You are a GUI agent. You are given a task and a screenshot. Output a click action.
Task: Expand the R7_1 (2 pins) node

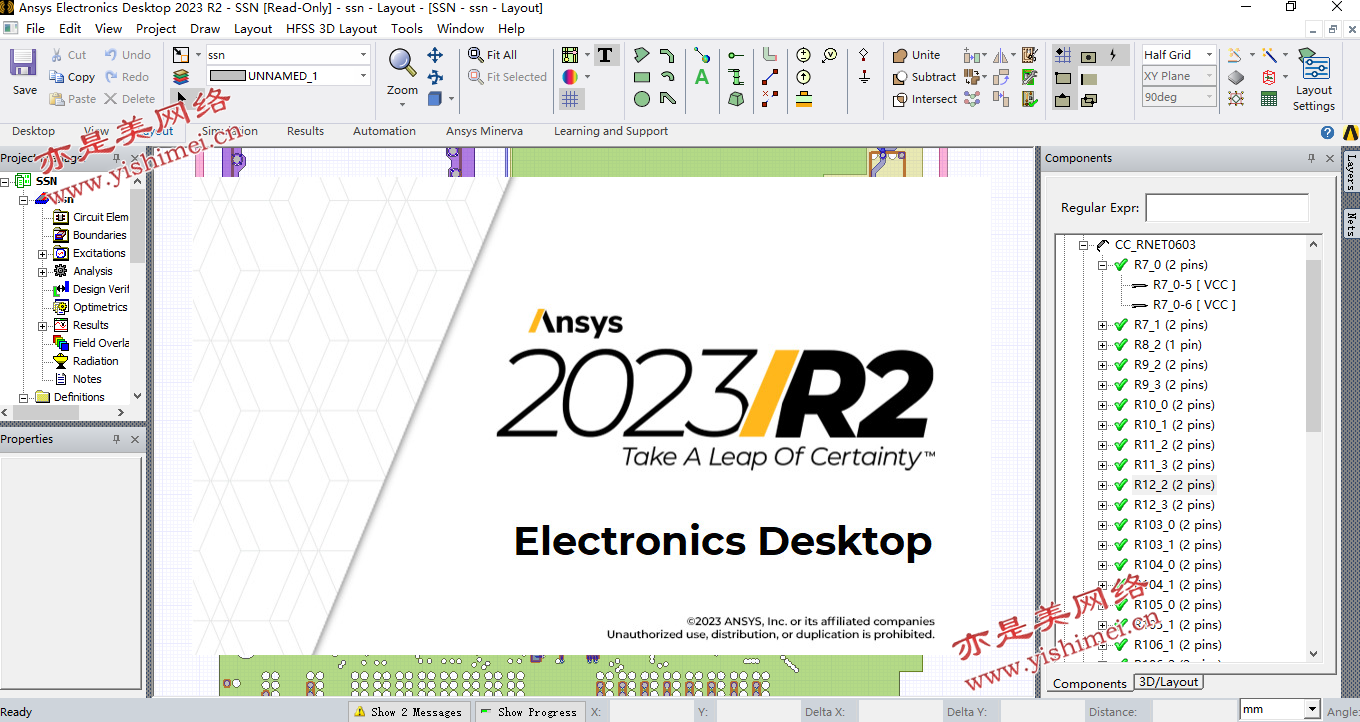pos(1103,325)
